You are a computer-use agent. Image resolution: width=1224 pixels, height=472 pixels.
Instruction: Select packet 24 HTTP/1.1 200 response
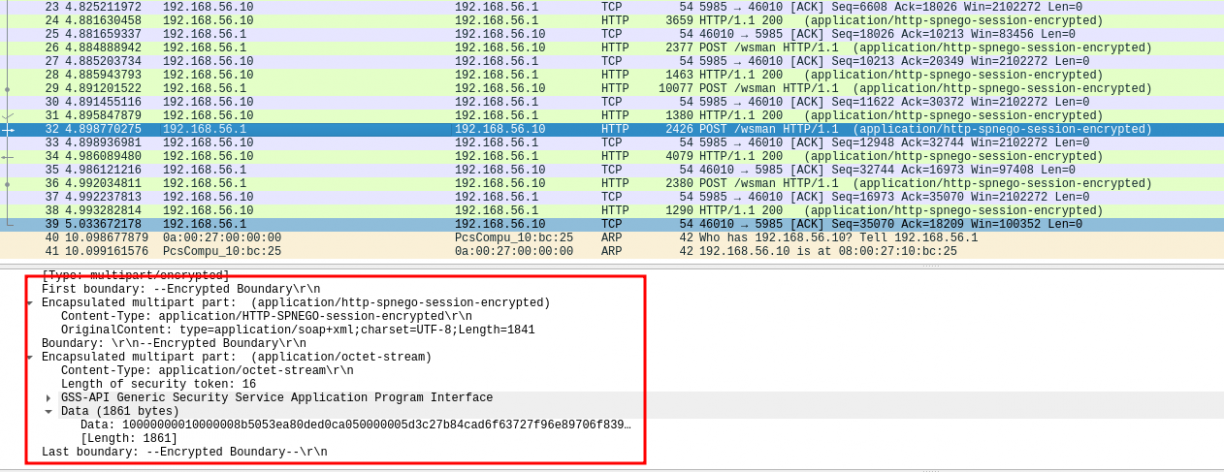point(600,20)
